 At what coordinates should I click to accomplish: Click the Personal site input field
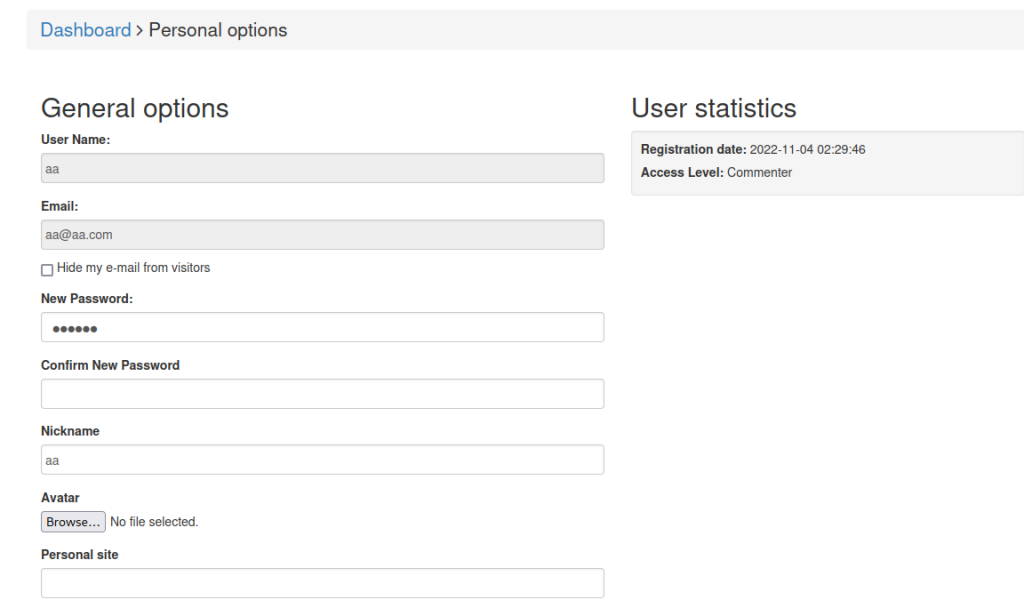click(322, 583)
